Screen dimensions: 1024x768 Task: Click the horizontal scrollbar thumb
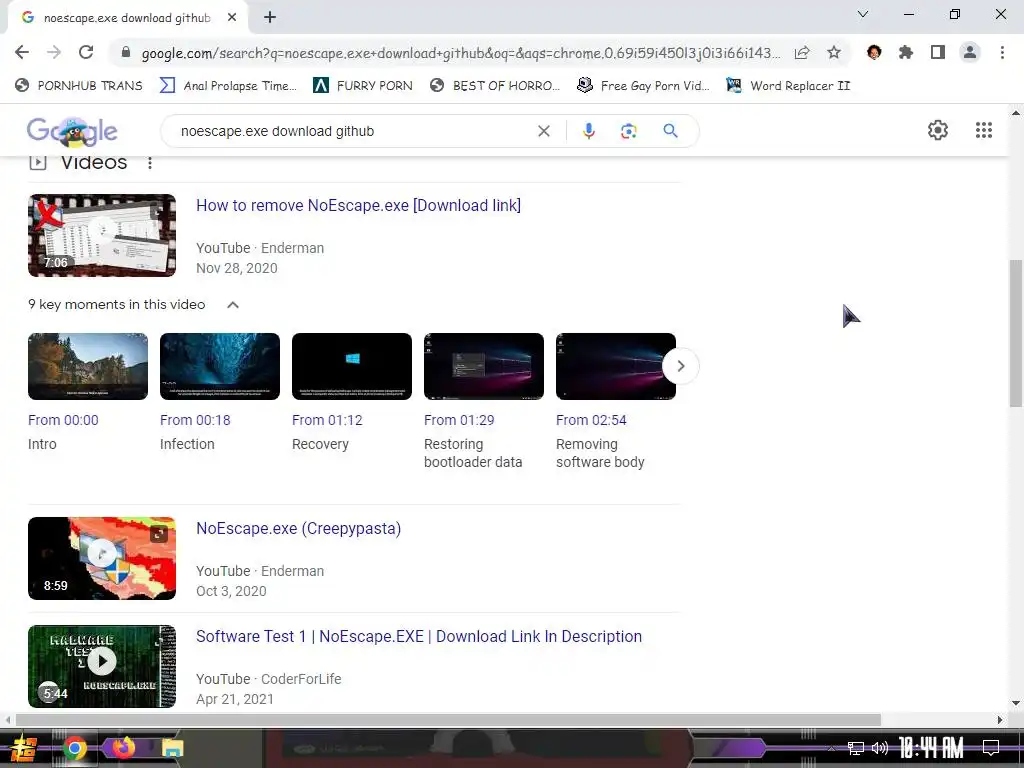pyautogui.click(x=448, y=720)
